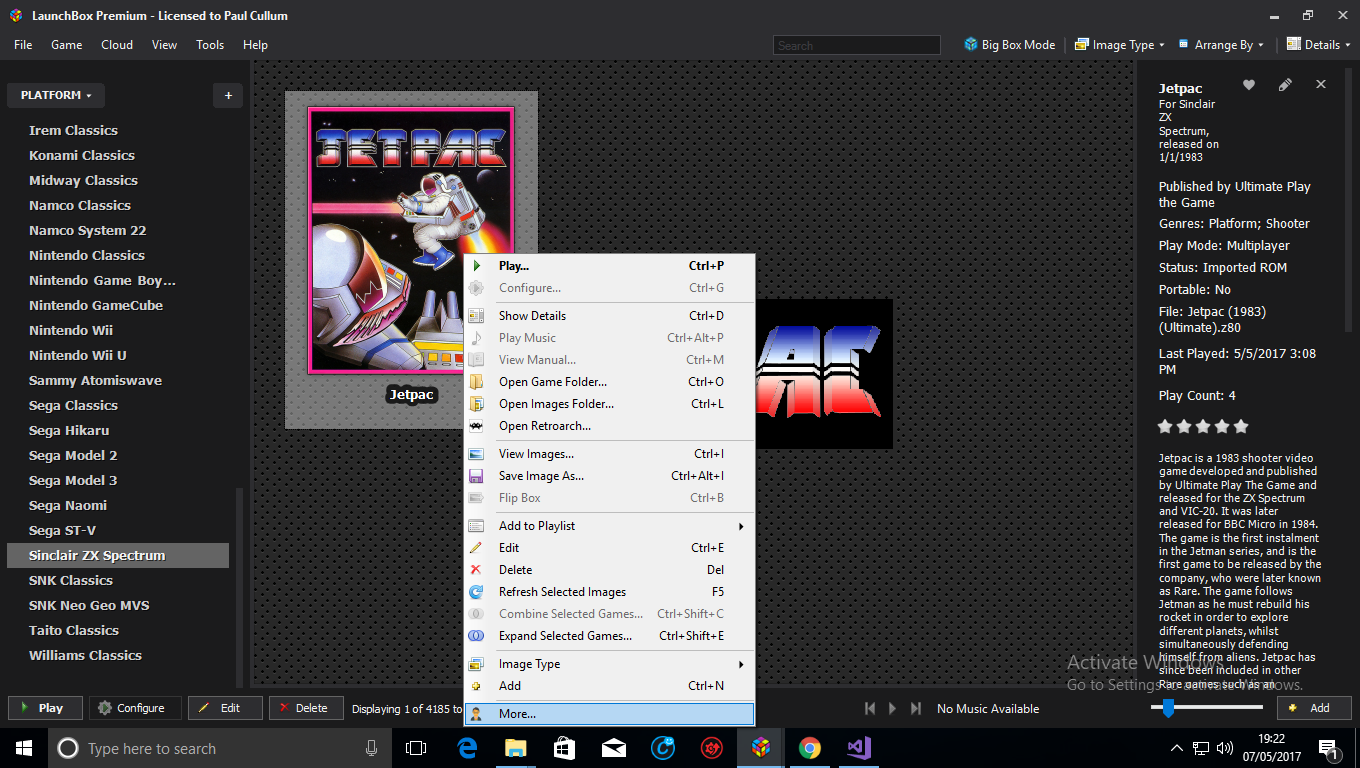Open the Game menu
1360x768 pixels.
pyautogui.click(x=66, y=45)
